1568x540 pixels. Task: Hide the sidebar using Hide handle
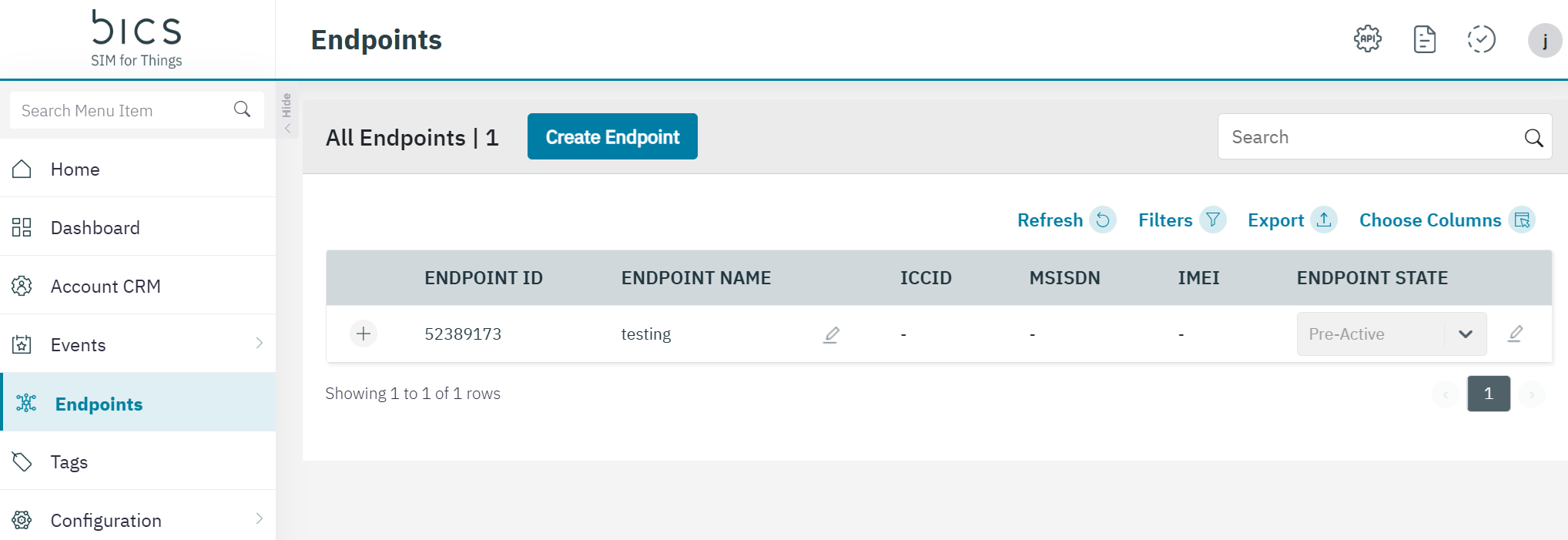pos(287,112)
